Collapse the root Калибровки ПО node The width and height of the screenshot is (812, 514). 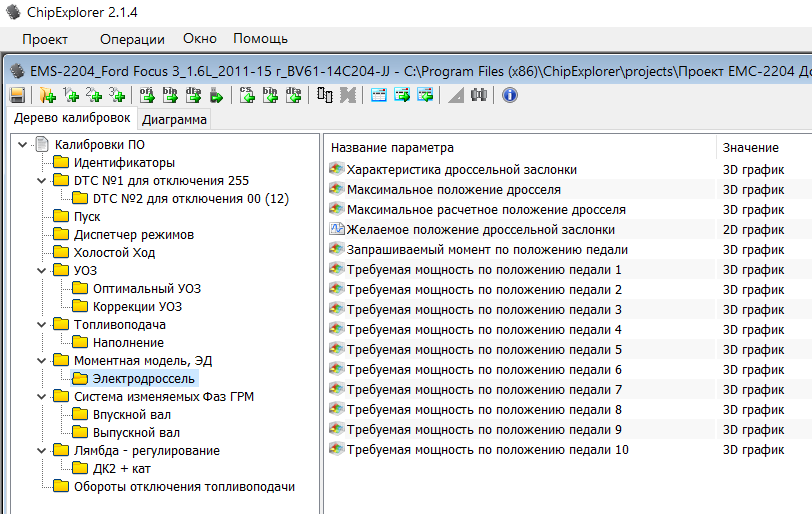coord(22,145)
